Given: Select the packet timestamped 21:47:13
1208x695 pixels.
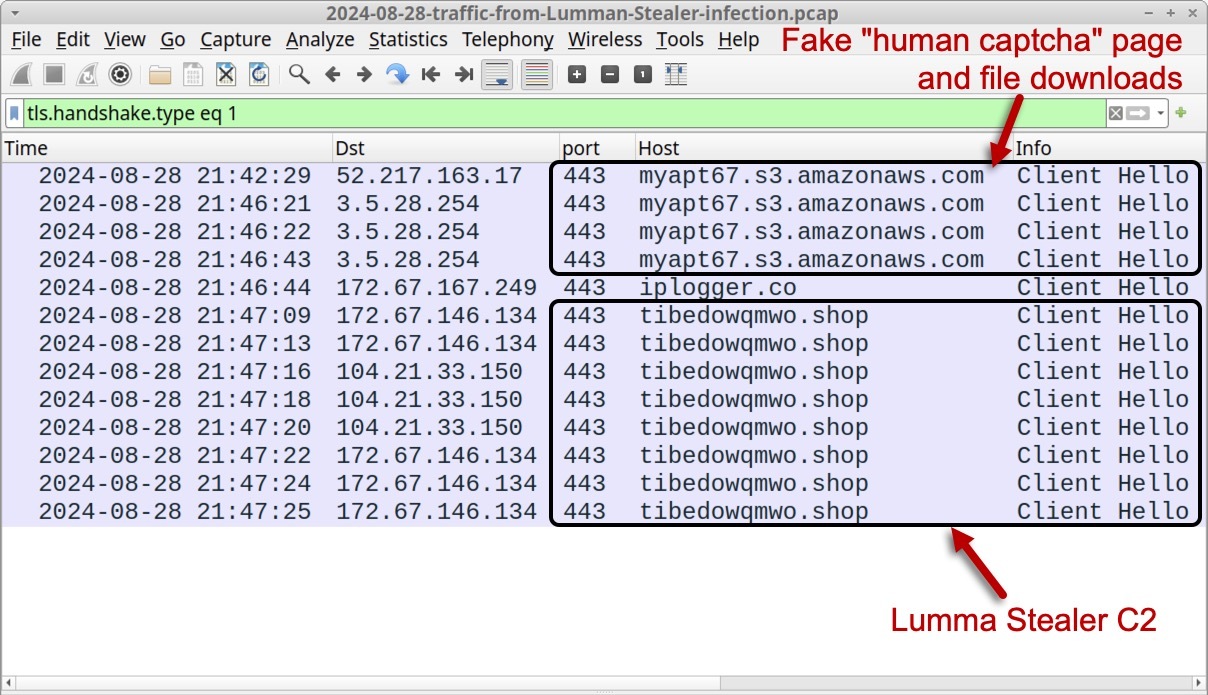Looking at the screenshot, I should (x=604, y=344).
